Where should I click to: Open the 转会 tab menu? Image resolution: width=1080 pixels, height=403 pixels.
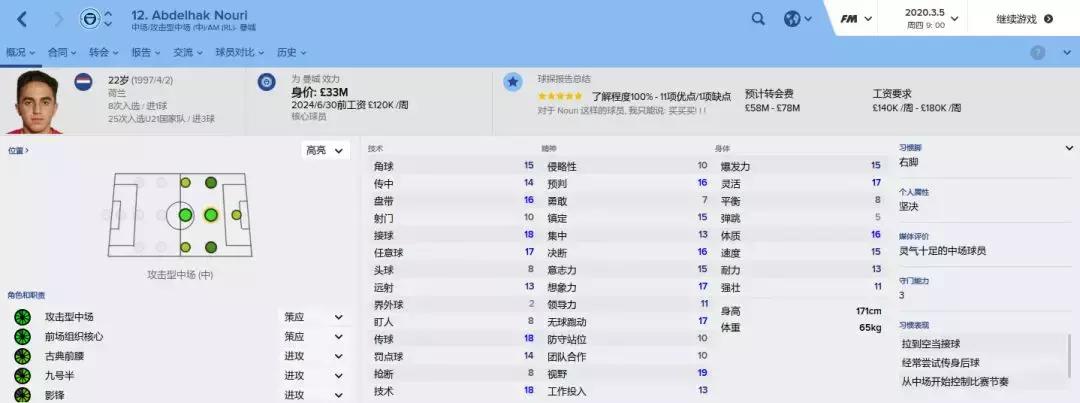point(104,52)
